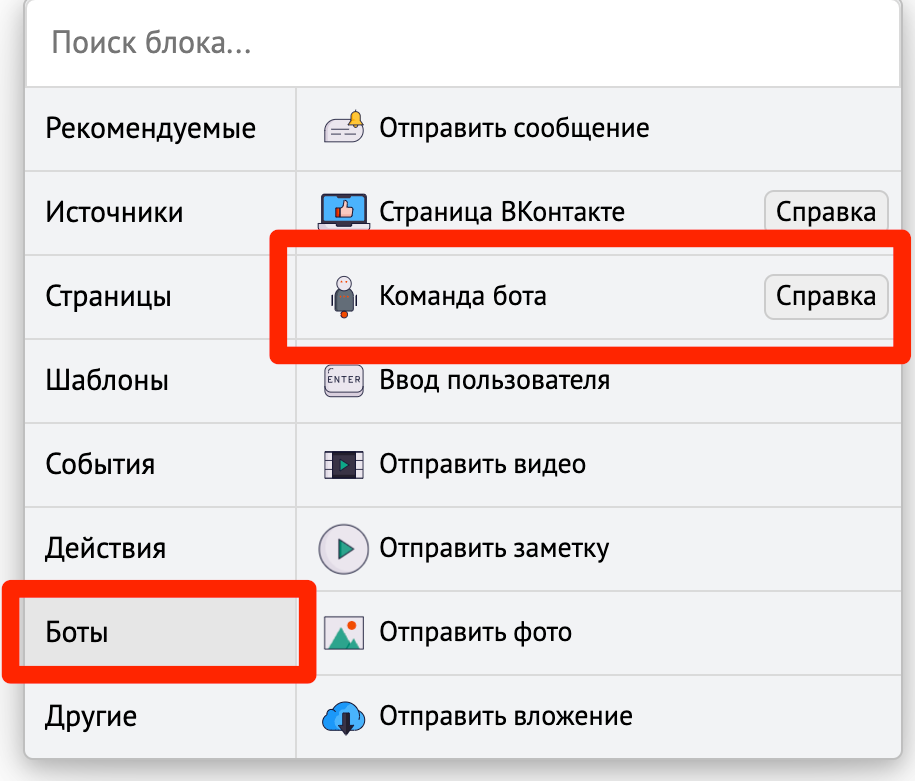
Task: Click the picture icon for Отправить фото
Action: [344, 633]
